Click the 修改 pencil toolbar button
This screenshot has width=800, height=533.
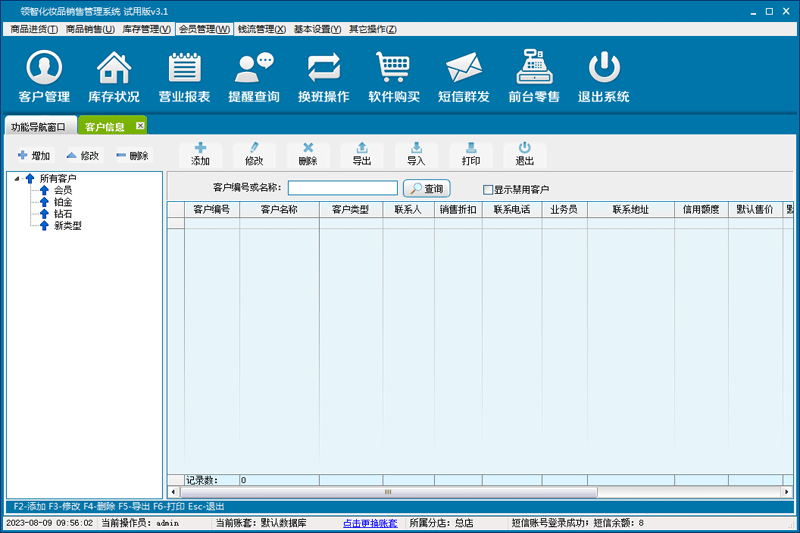click(x=254, y=155)
